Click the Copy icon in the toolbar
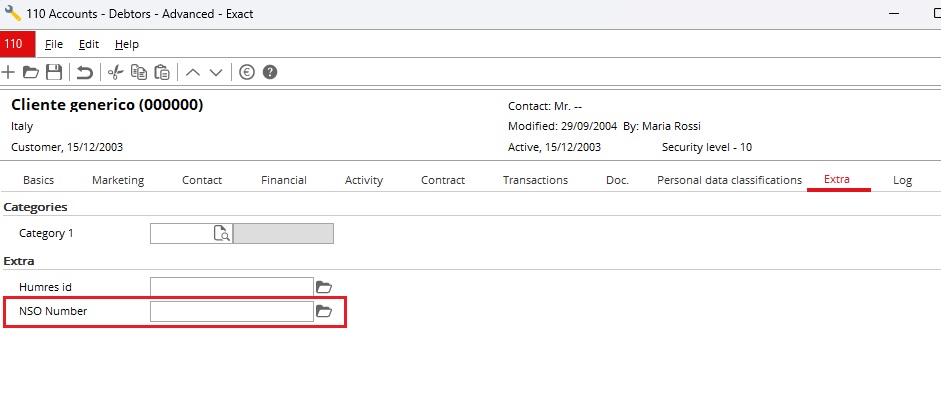This screenshot has width=941, height=393. (139, 73)
